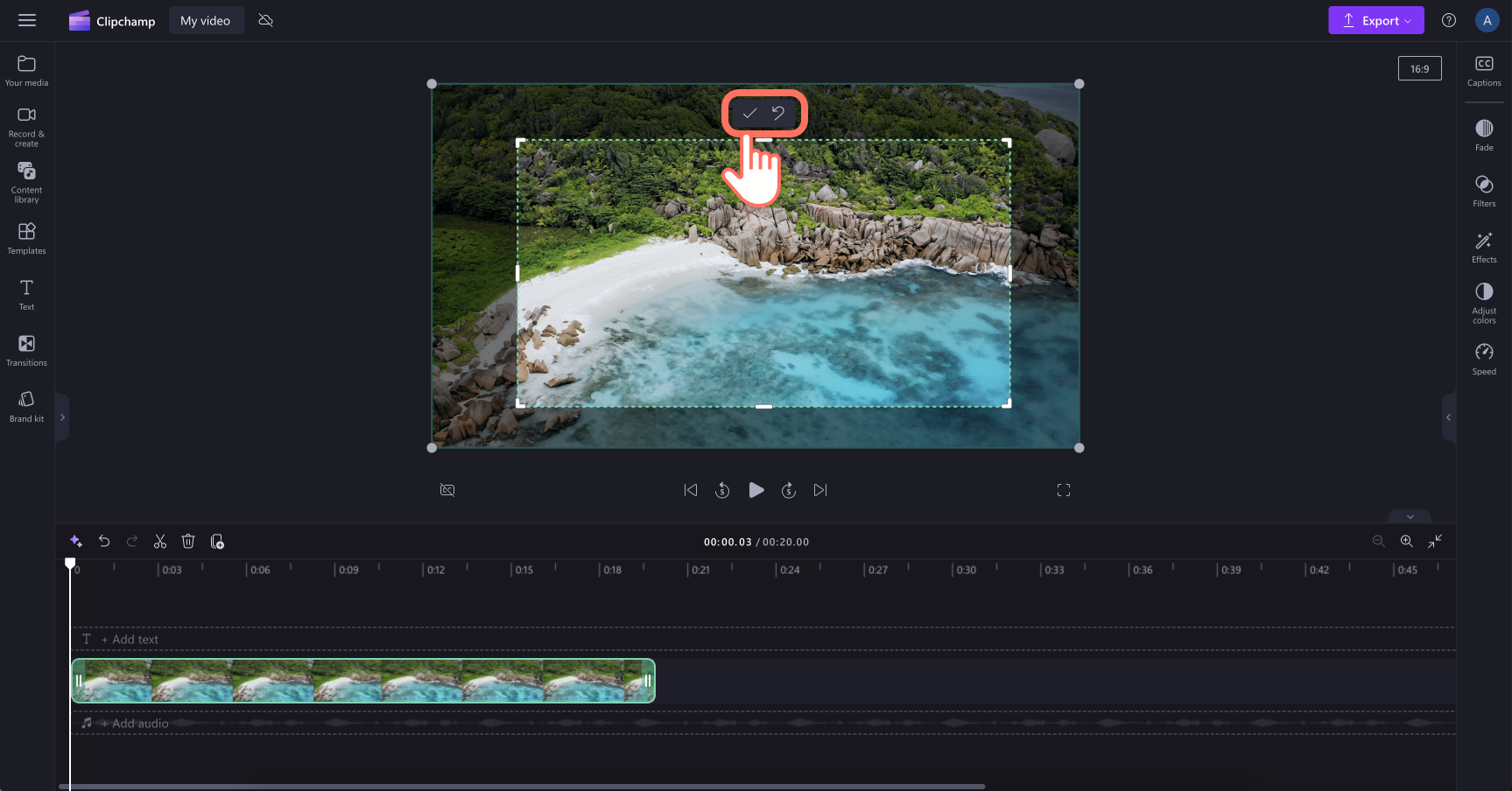Click the top-left crop corner handle
The height and width of the screenshot is (791, 1512).
(x=520, y=143)
